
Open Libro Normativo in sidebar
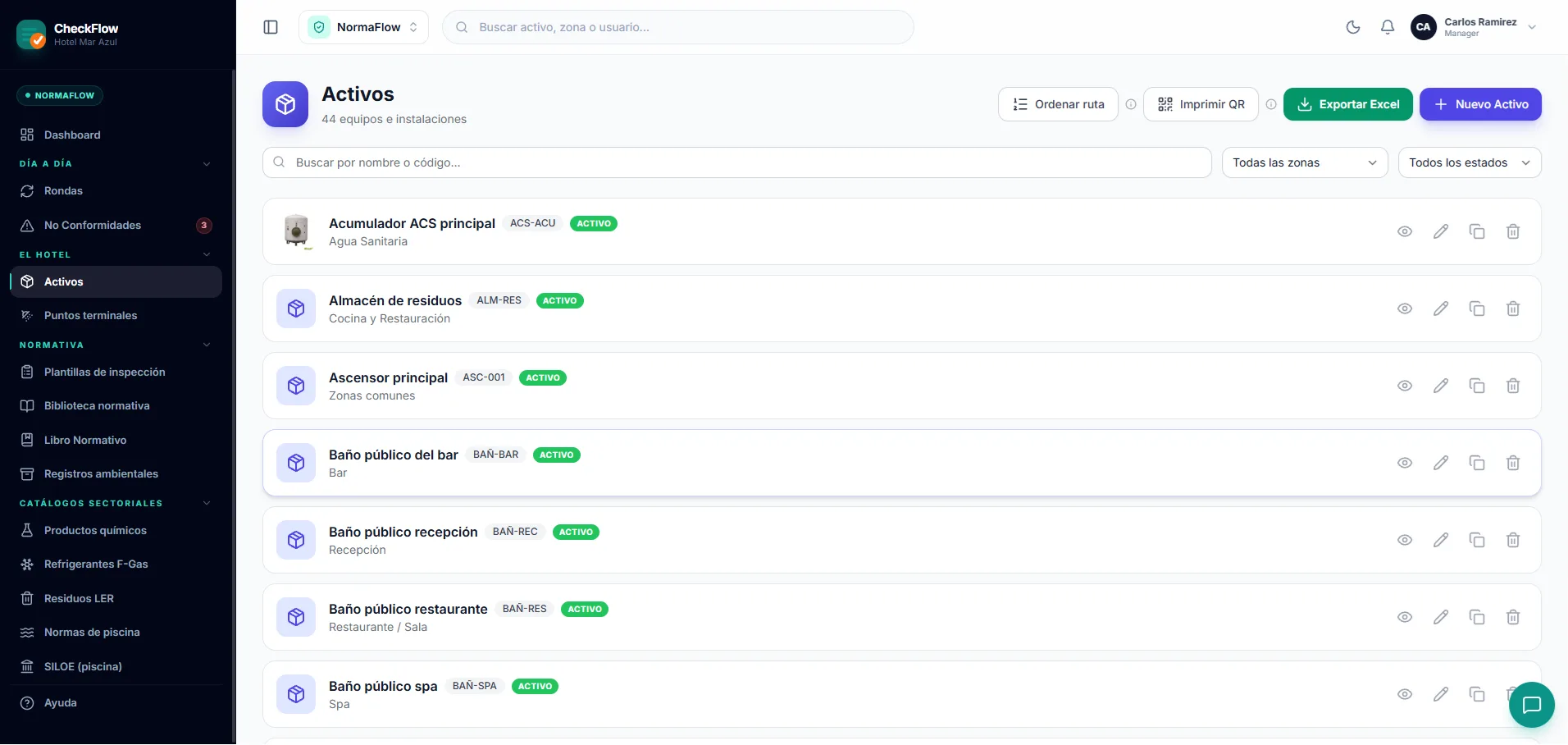116,440
